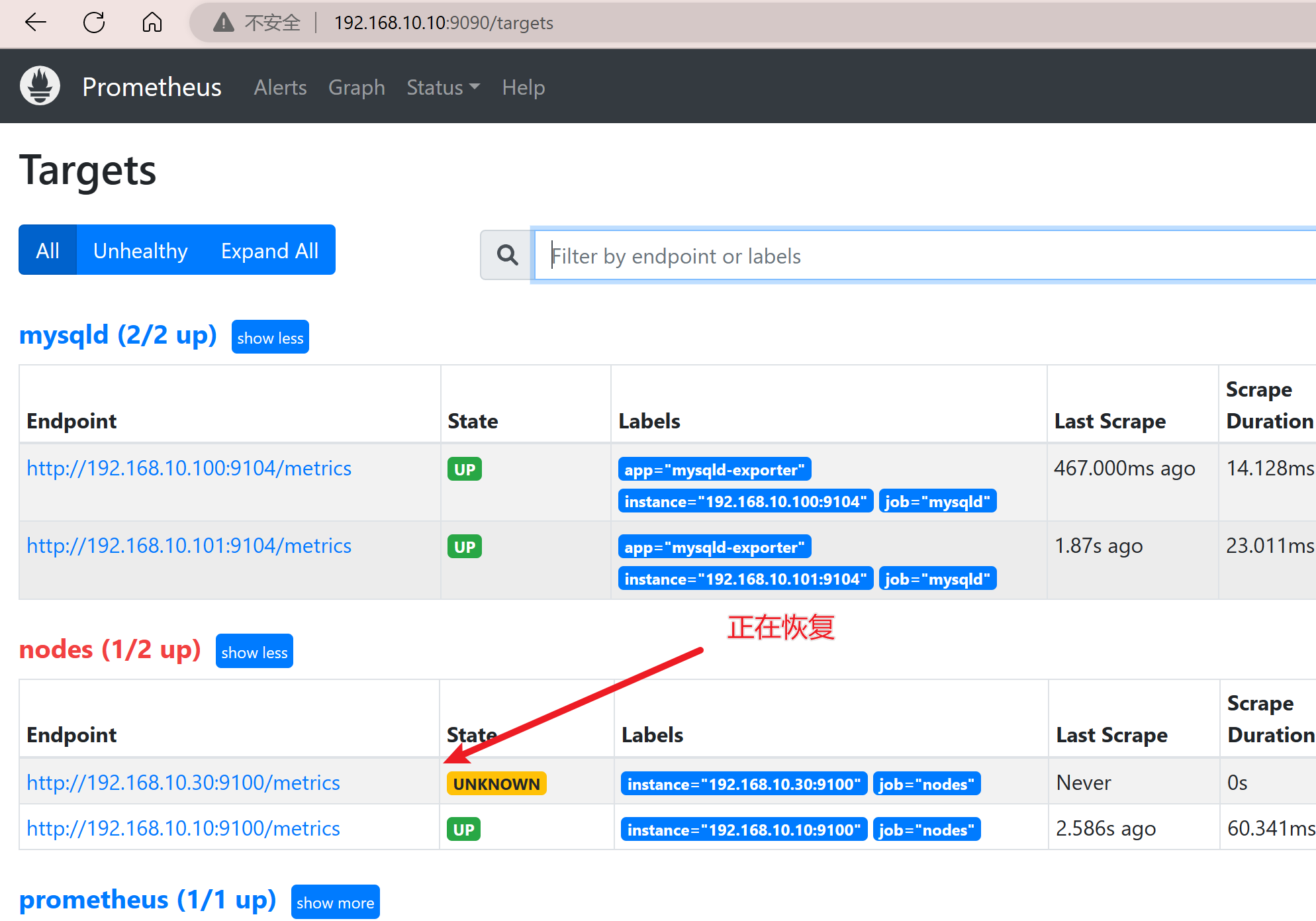Open the nodes (1/2 up) heading link
The width and height of the screenshot is (1316, 921).
click(x=110, y=650)
